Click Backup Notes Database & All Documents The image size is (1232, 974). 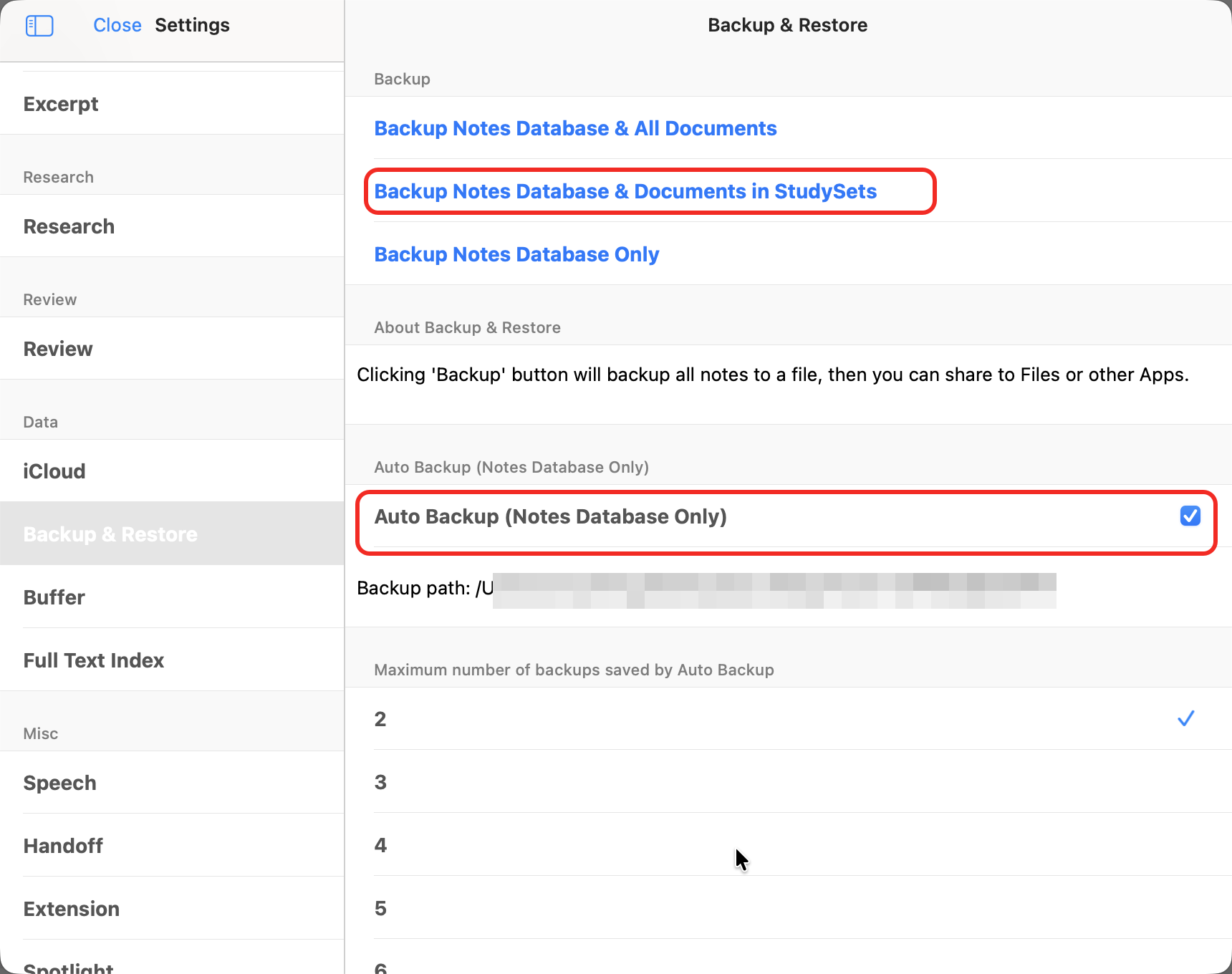coord(575,128)
